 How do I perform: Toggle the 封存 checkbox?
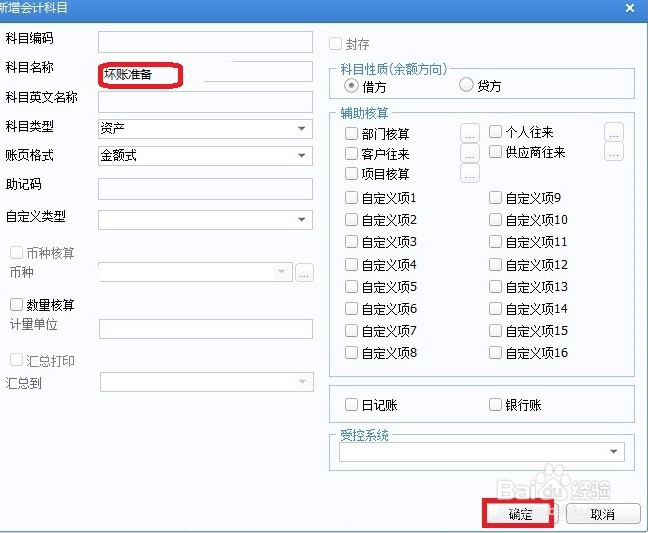pyautogui.click(x=335, y=43)
